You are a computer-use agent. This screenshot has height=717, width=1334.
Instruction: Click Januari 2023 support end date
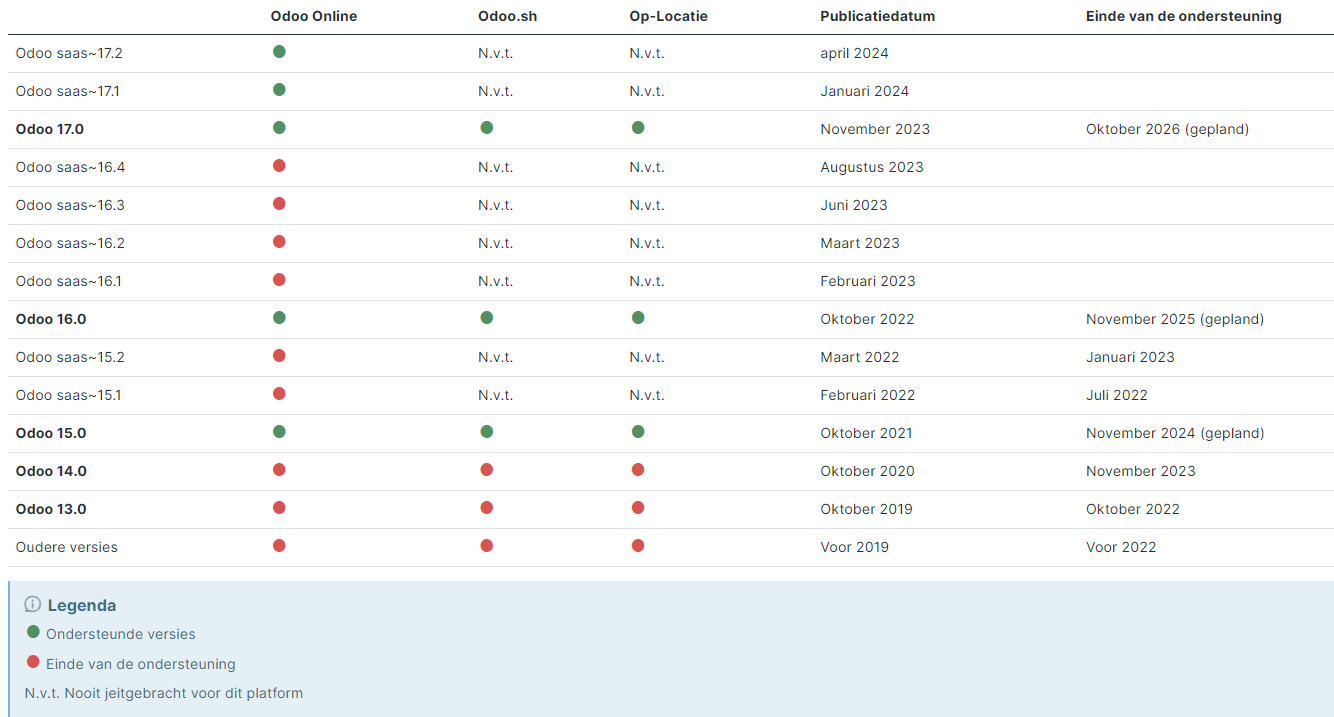point(1130,357)
